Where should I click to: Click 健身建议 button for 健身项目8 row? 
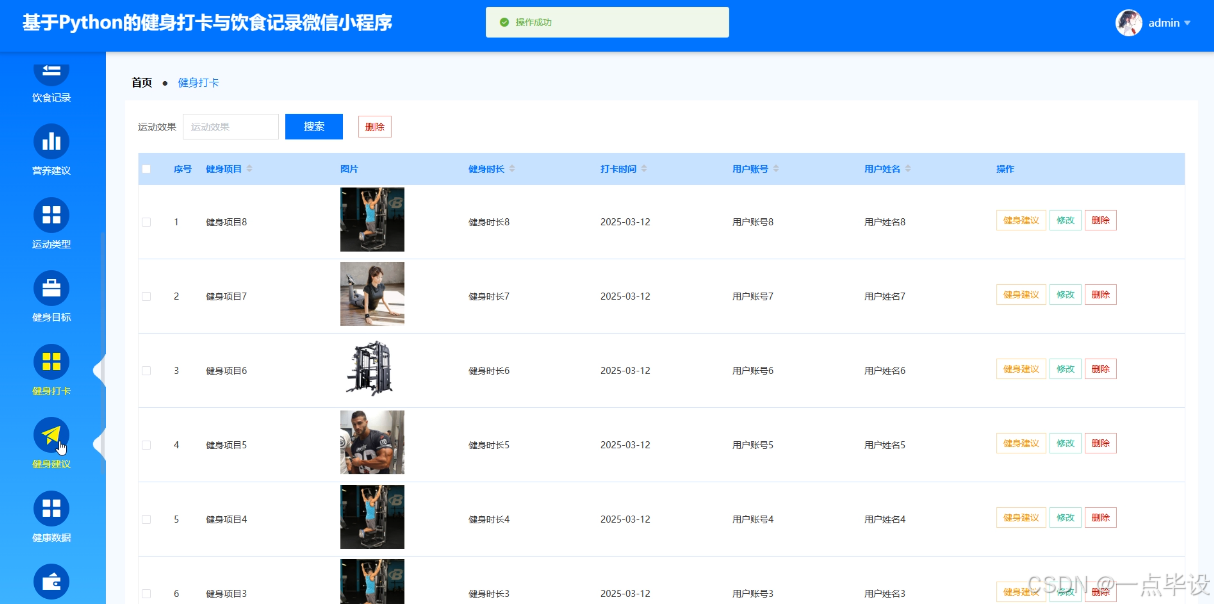[1021, 221]
